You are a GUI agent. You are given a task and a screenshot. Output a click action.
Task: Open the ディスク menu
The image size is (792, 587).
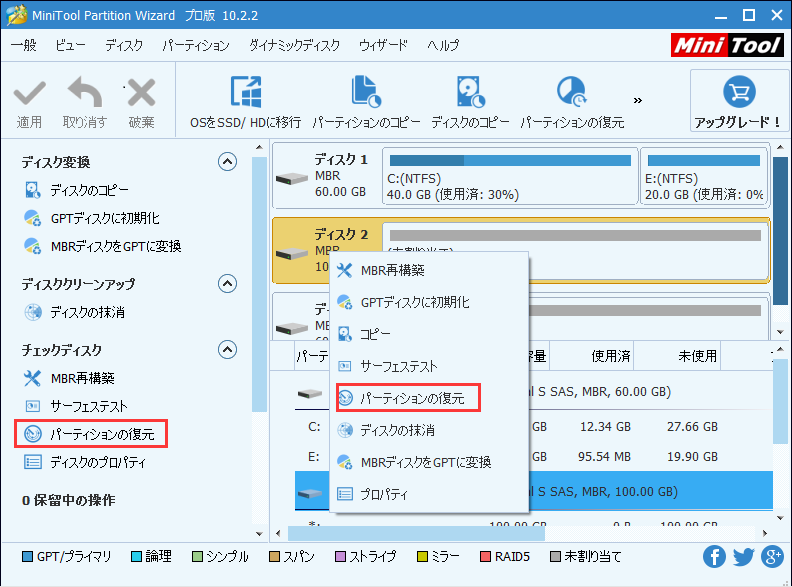(124, 45)
